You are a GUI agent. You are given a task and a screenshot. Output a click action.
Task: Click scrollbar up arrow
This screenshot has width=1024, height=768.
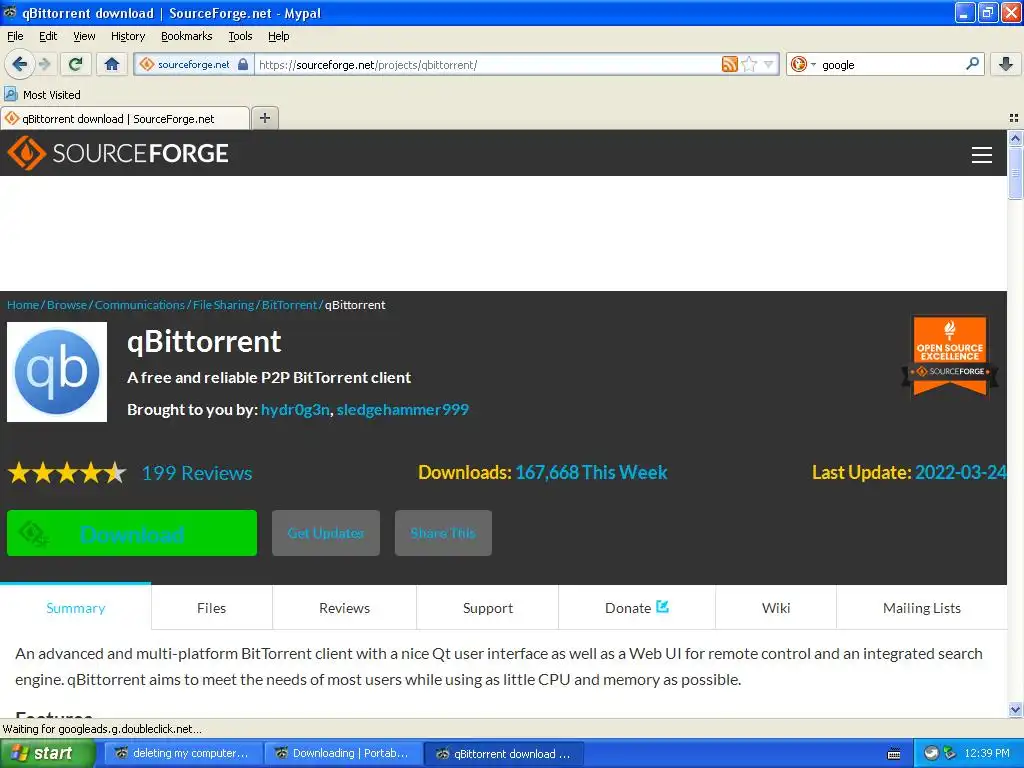(x=1015, y=138)
